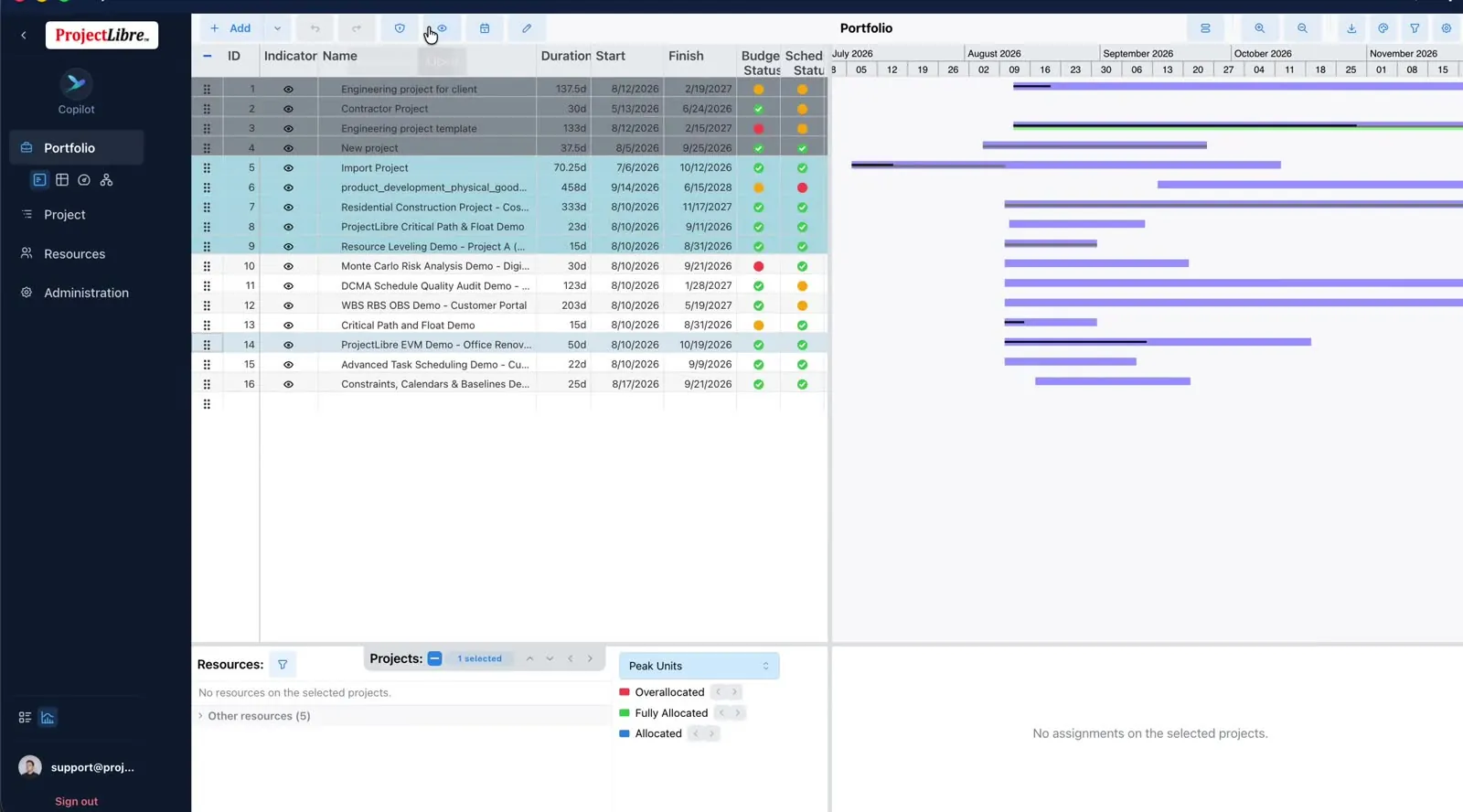Image resolution: width=1463 pixels, height=812 pixels.
Task: Open the Peak Units dropdown
Action: 699,666
